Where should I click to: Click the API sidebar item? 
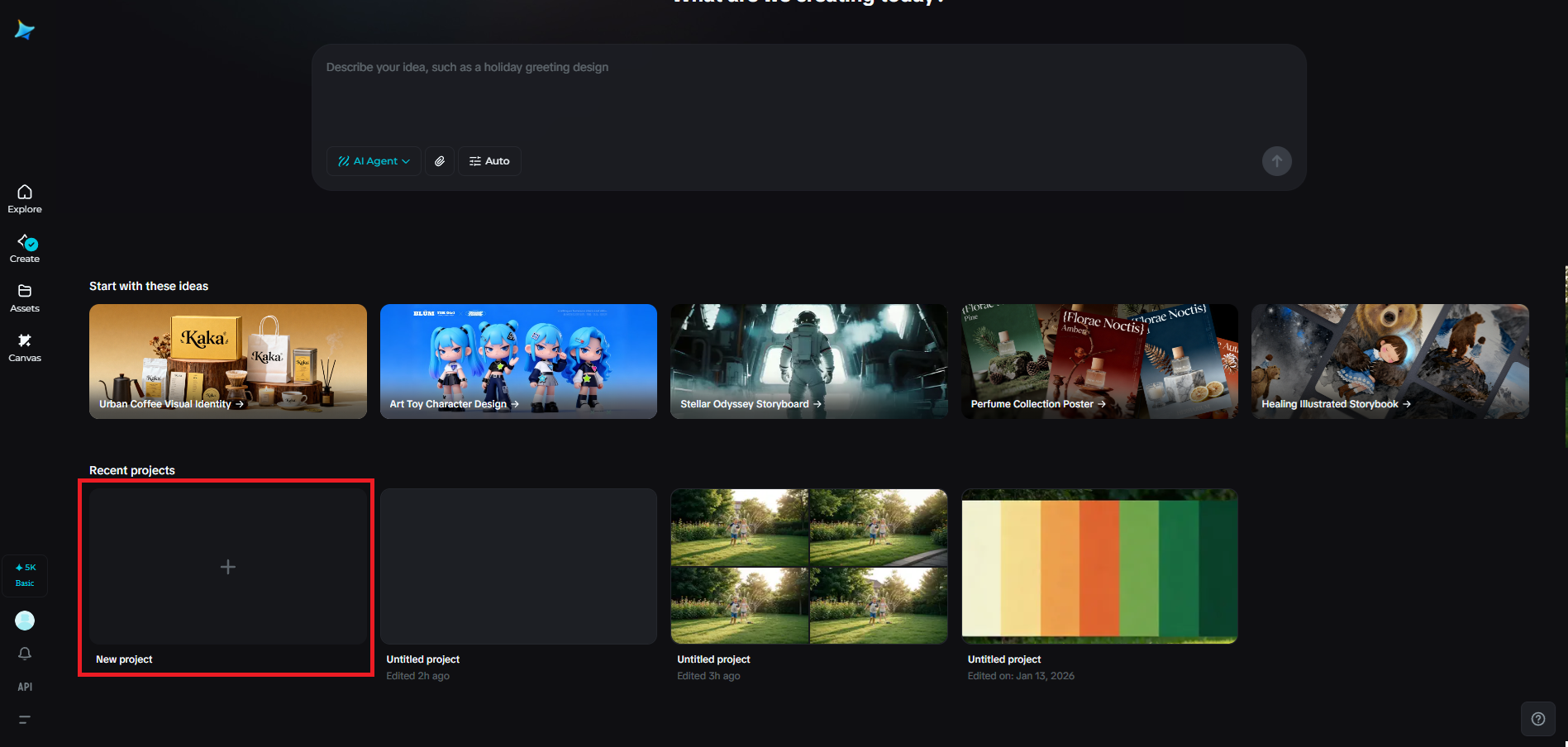click(24, 686)
